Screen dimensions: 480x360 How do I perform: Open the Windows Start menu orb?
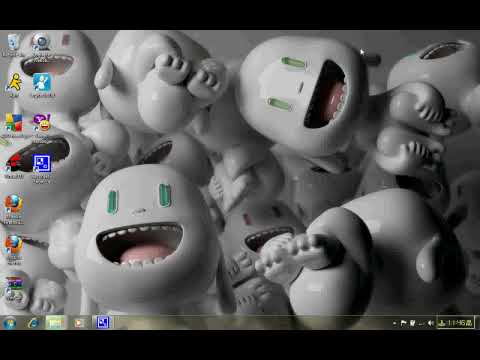(10, 323)
